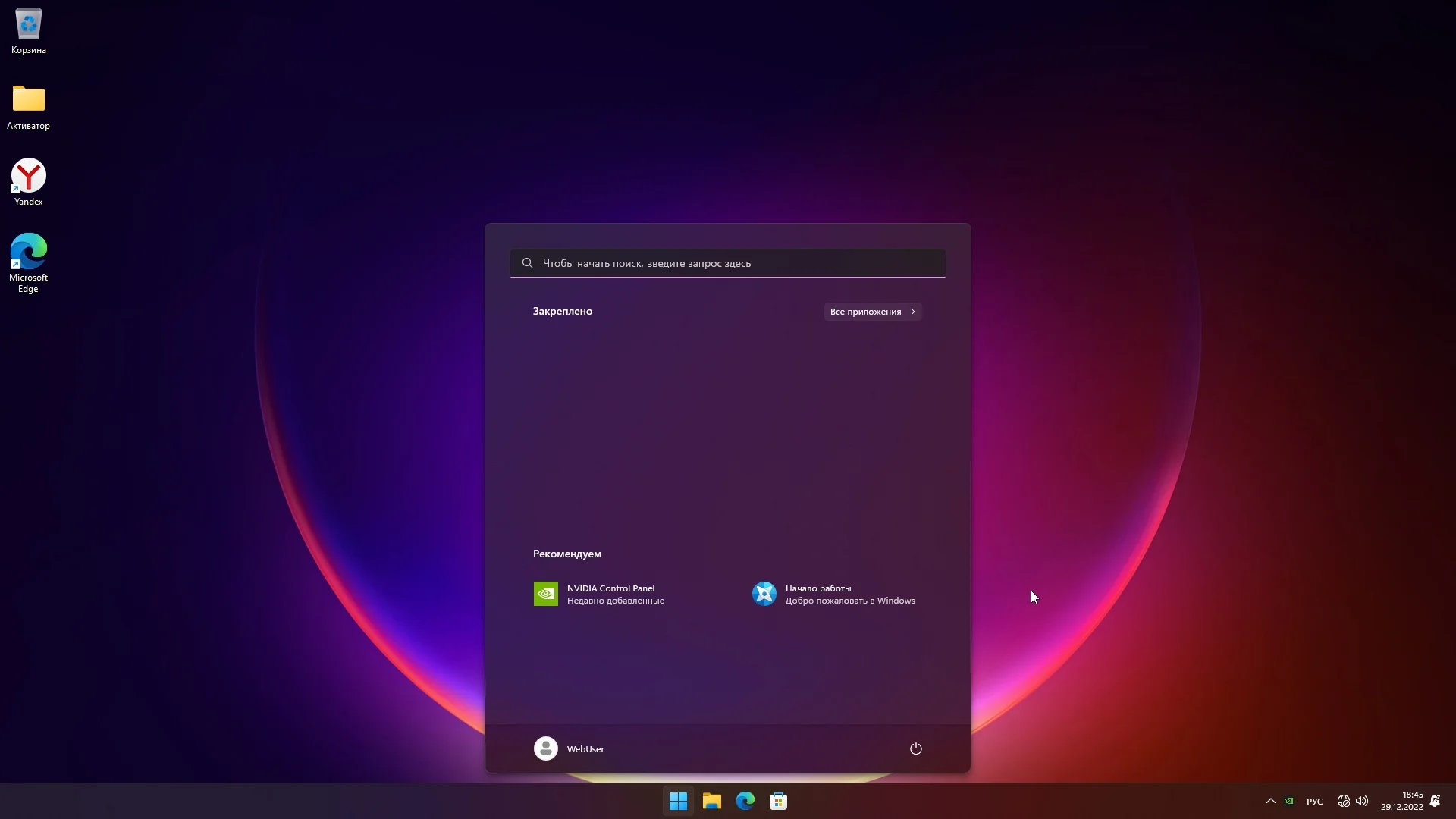This screenshot has height=819, width=1456.
Task: Launch Microsoft Edge desktop shortcut
Action: click(x=29, y=262)
